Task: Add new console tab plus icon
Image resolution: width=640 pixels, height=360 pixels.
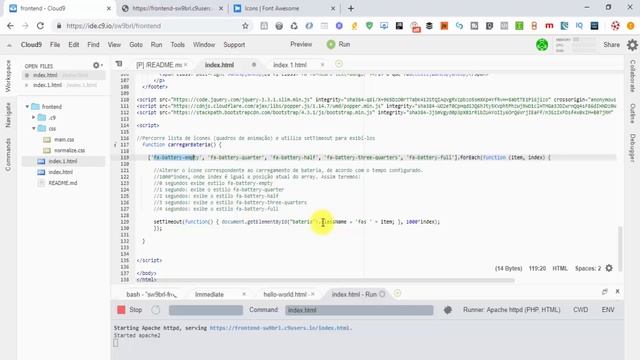Action: tap(397, 293)
